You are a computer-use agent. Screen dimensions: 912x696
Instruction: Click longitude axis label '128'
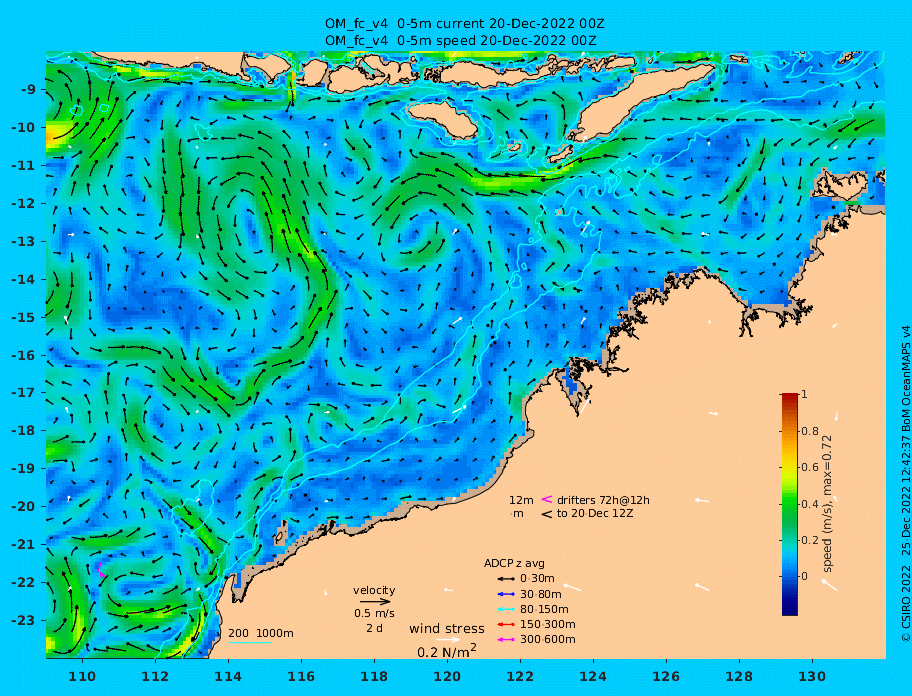[739, 676]
